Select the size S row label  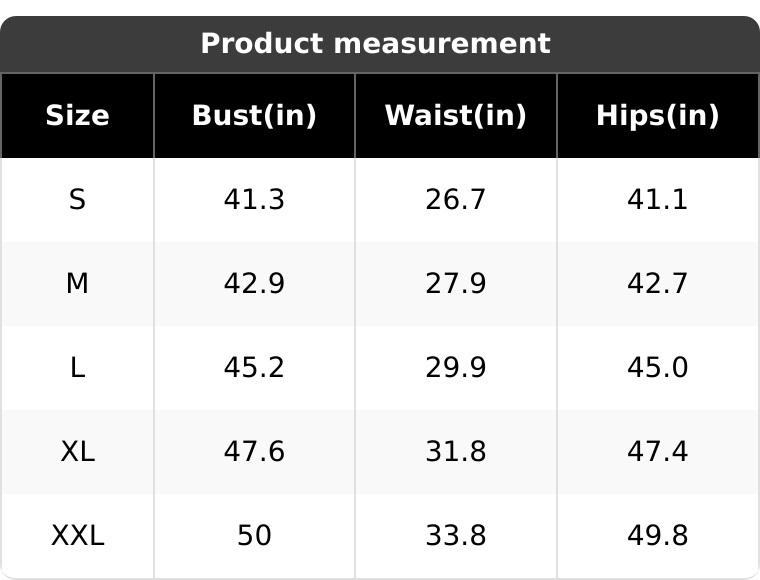tap(77, 200)
